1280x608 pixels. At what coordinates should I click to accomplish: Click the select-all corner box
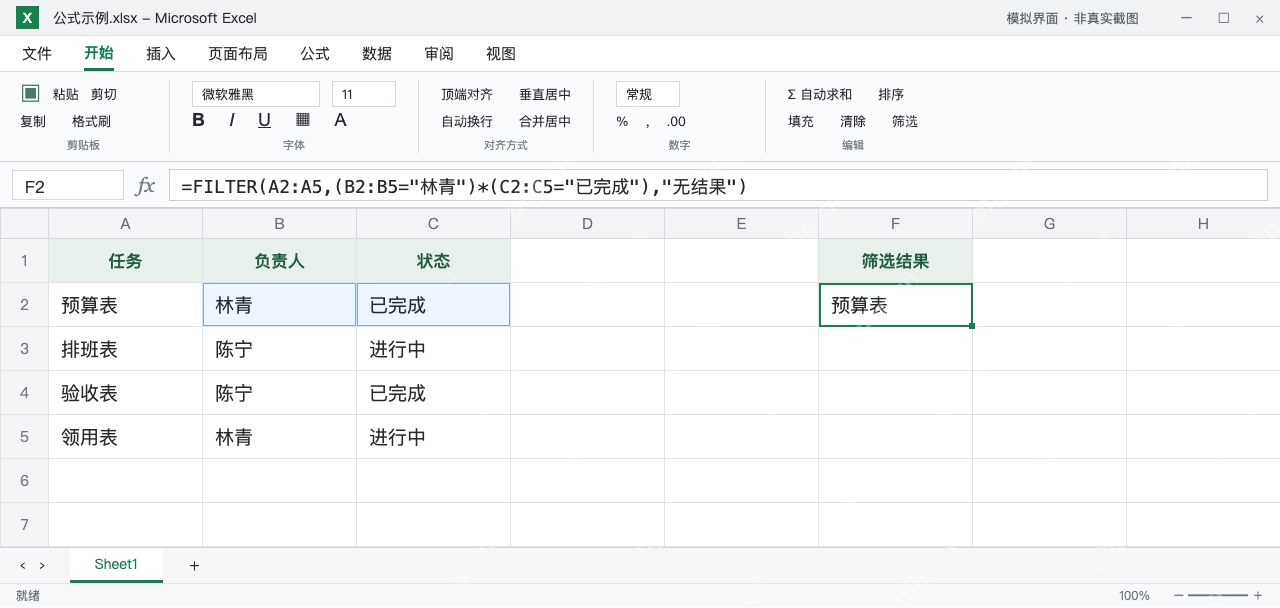(x=24, y=224)
